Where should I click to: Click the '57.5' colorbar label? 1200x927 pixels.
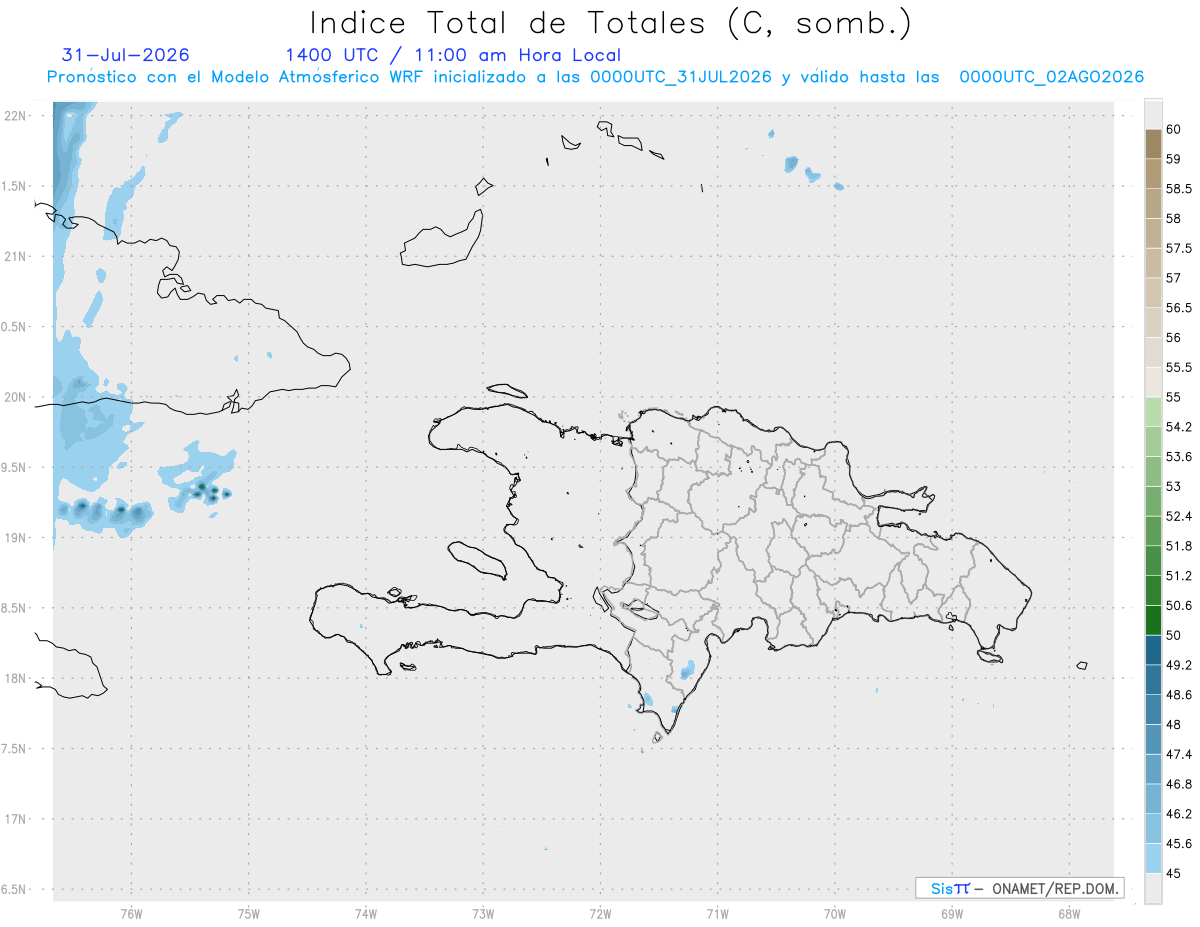click(1178, 248)
